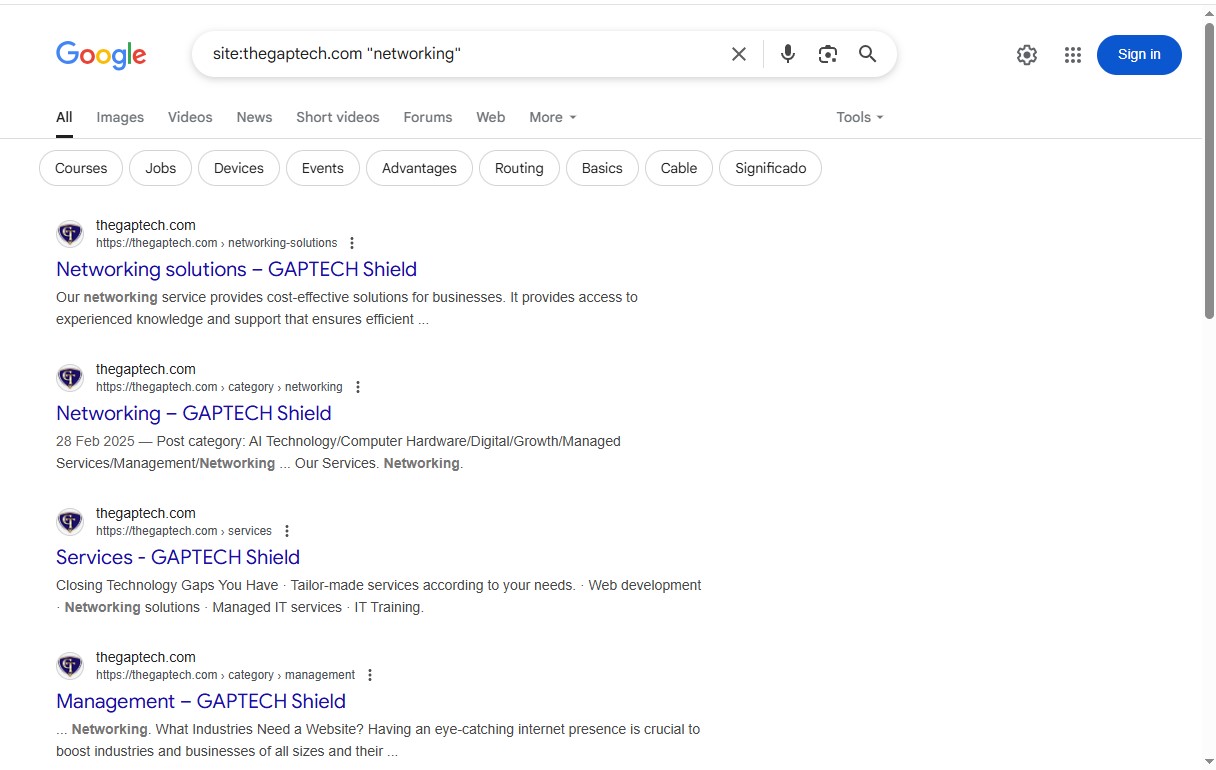
Task: Click favicon of Management – GAPTECH Shield result
Action: [x=70, y=666]
